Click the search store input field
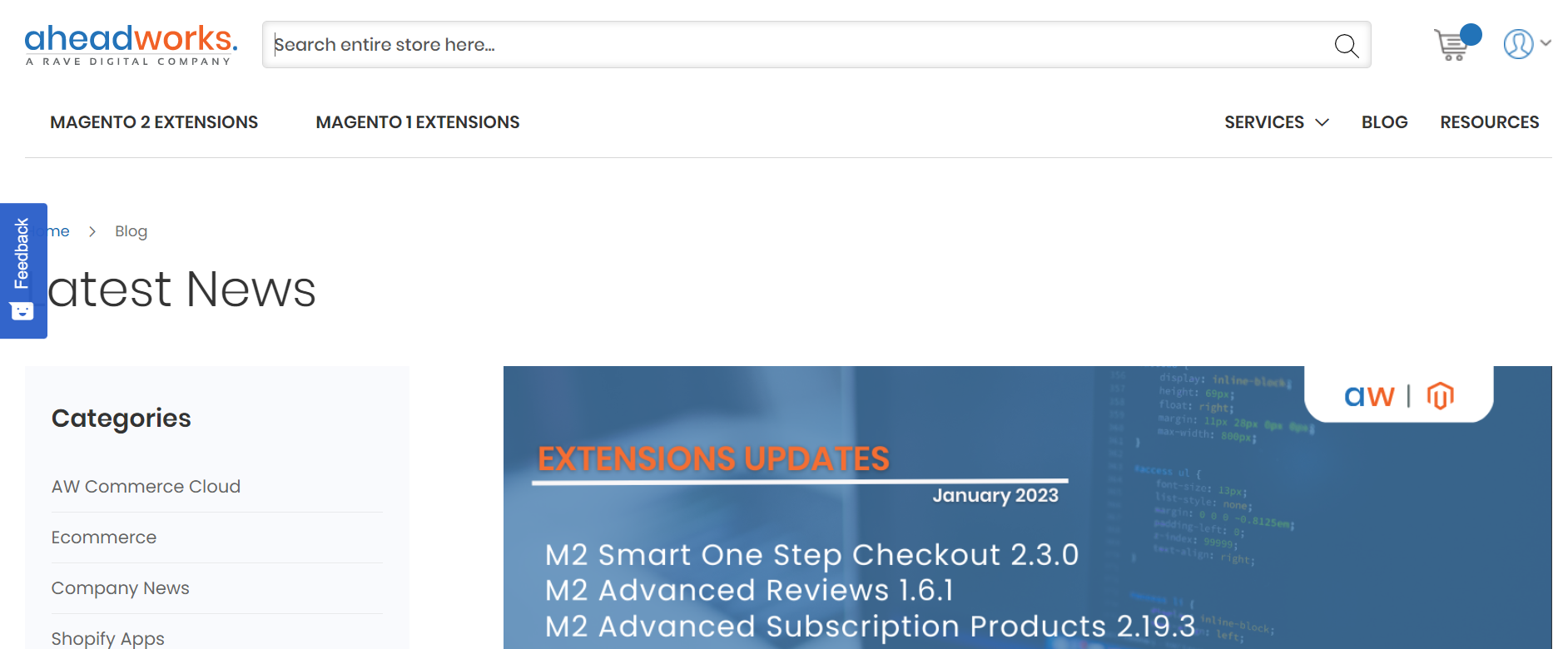Viewport: 1568px width, 649px height. coord(816,45)
